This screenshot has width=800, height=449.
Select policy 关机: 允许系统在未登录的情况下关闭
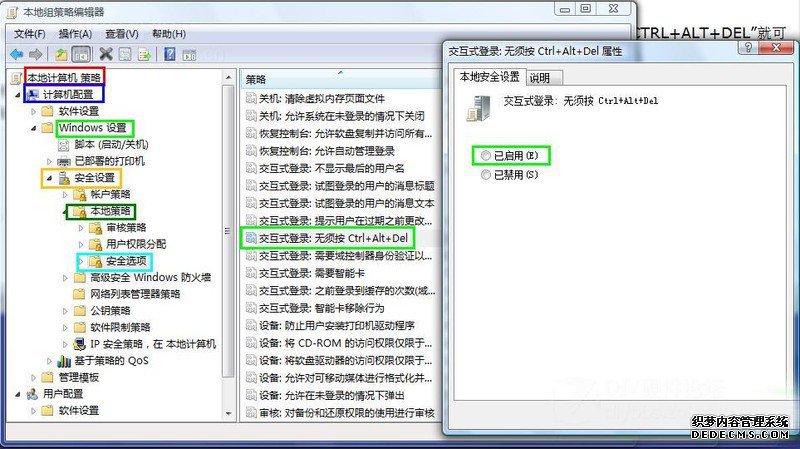coord(341,116)
